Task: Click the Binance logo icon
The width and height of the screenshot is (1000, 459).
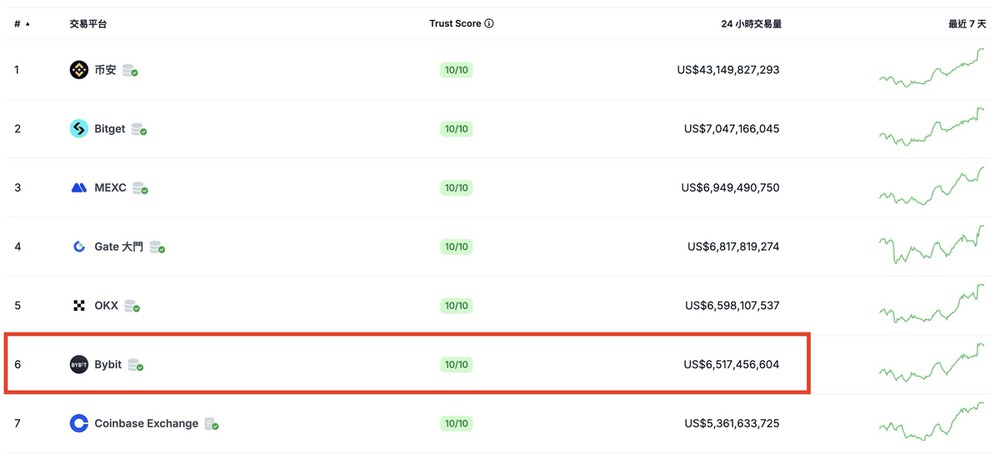Action: coord(79,70)
